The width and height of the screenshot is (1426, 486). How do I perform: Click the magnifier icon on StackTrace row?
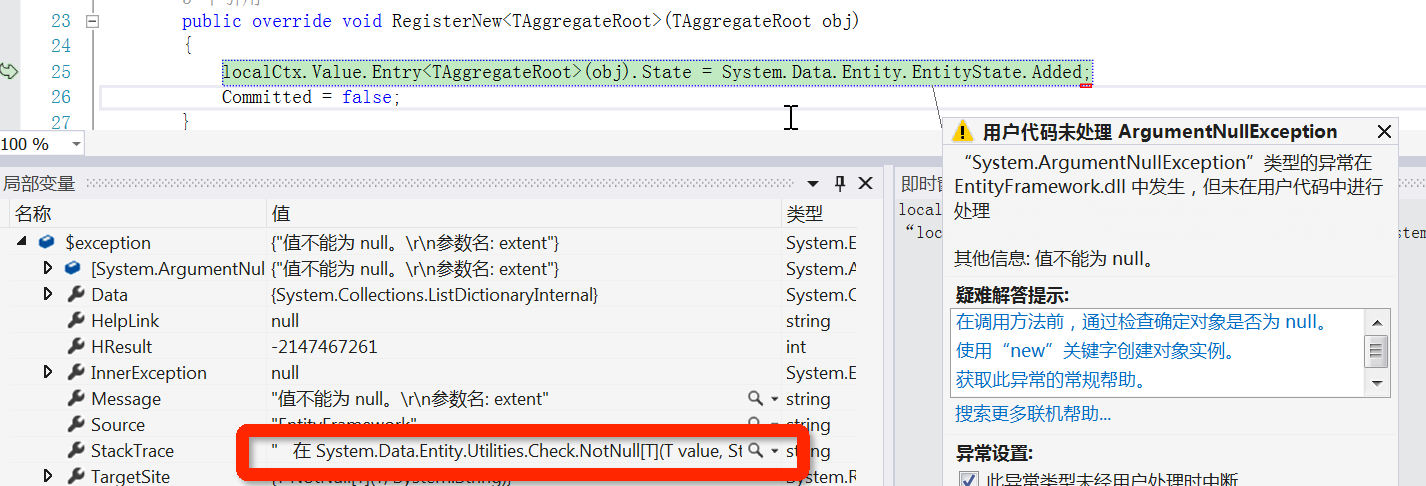(756, 451)
